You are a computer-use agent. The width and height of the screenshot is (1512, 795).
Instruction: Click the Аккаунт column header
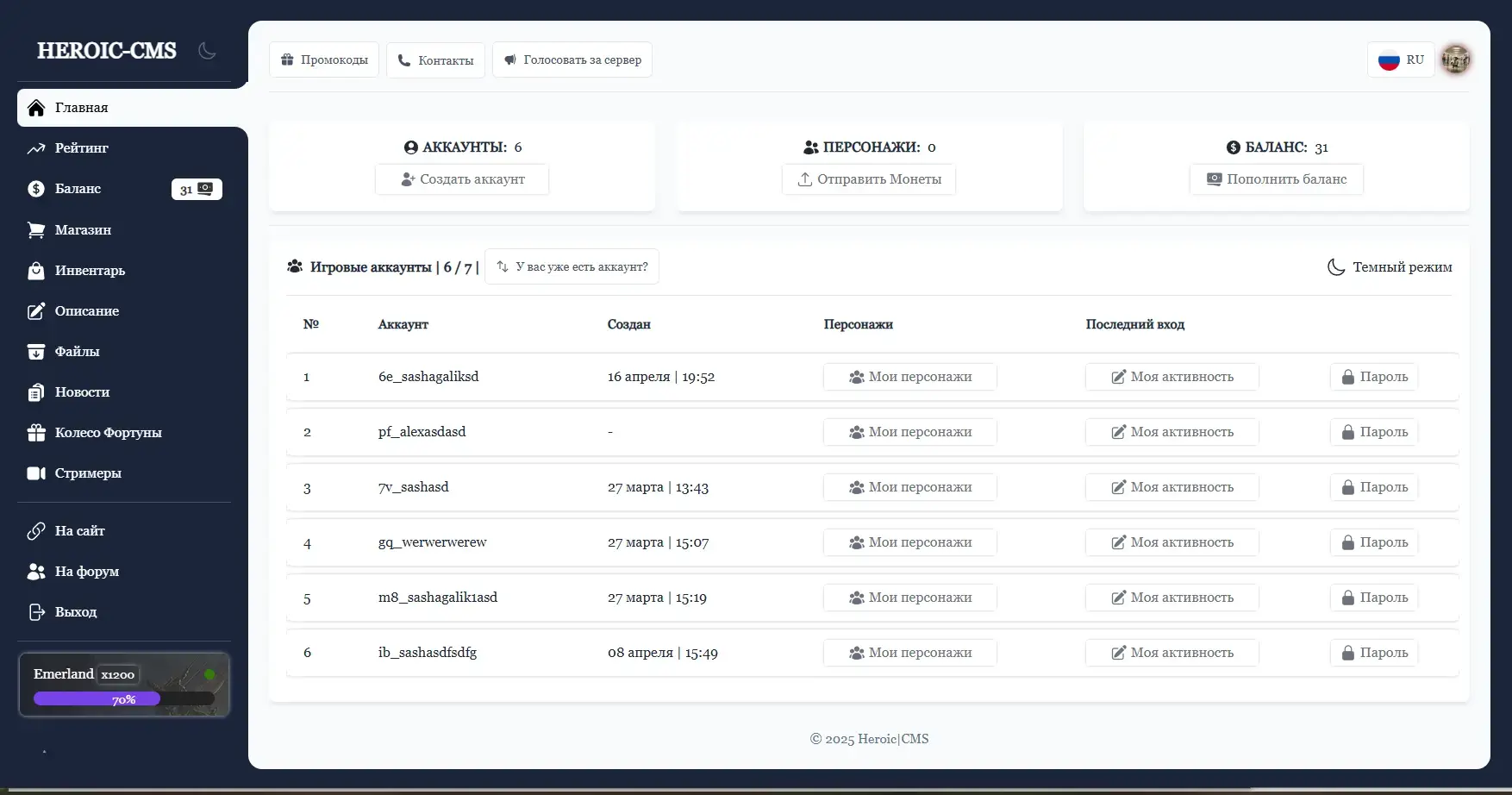coord(403,324)
